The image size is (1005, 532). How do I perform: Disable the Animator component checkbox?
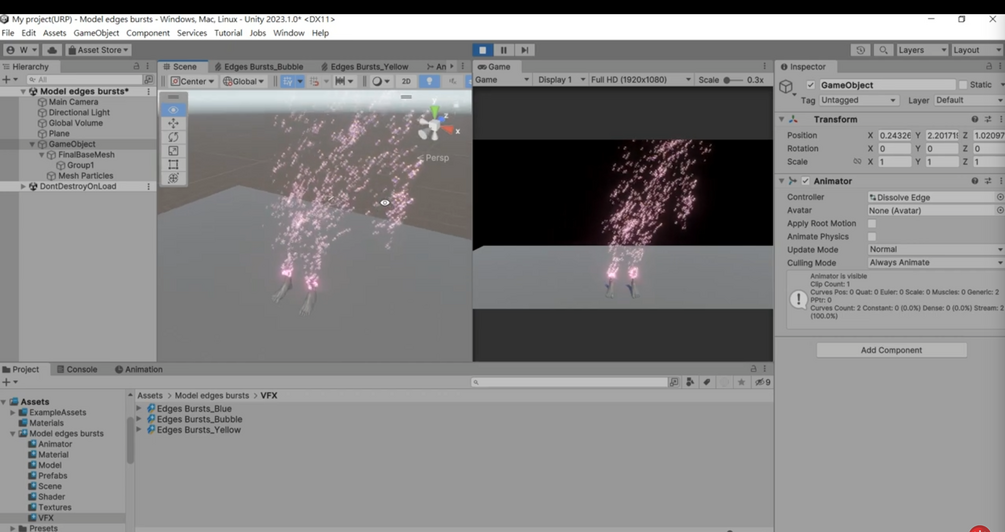pyautogui.click(x=806, y=181)
